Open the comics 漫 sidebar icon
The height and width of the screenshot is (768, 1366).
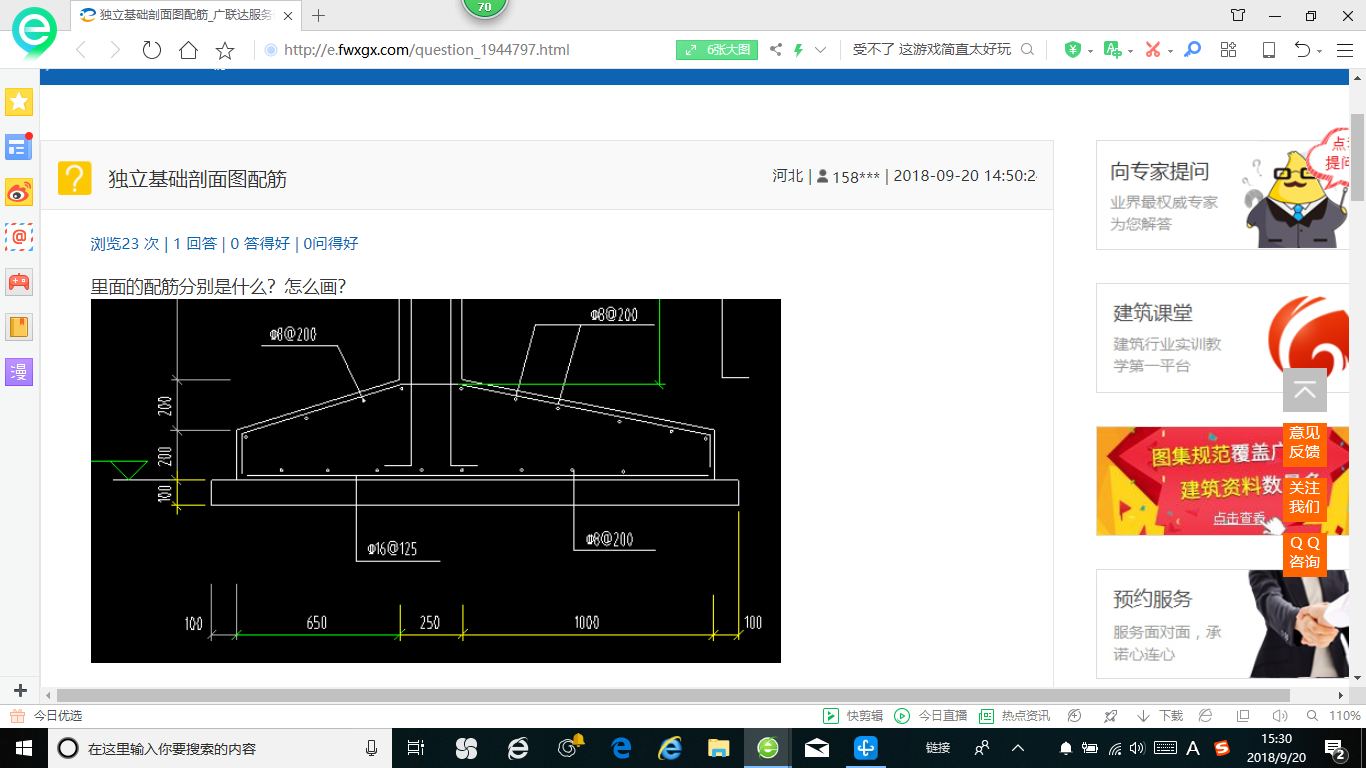(x=19, y=372)
